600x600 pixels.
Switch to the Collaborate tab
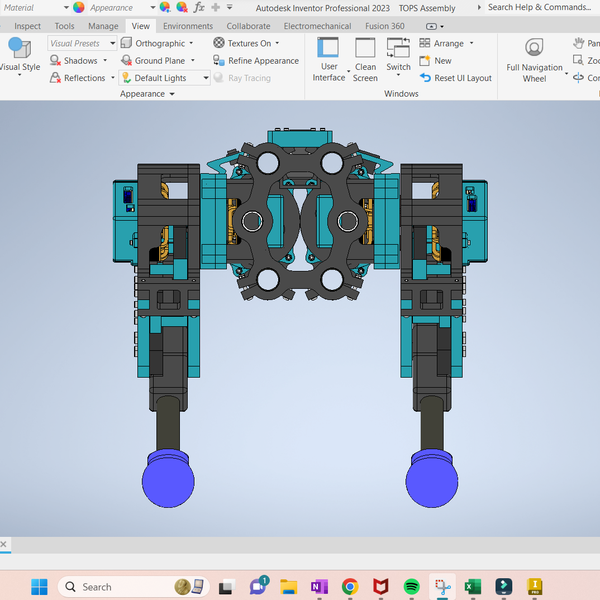(x=248, y=26)
